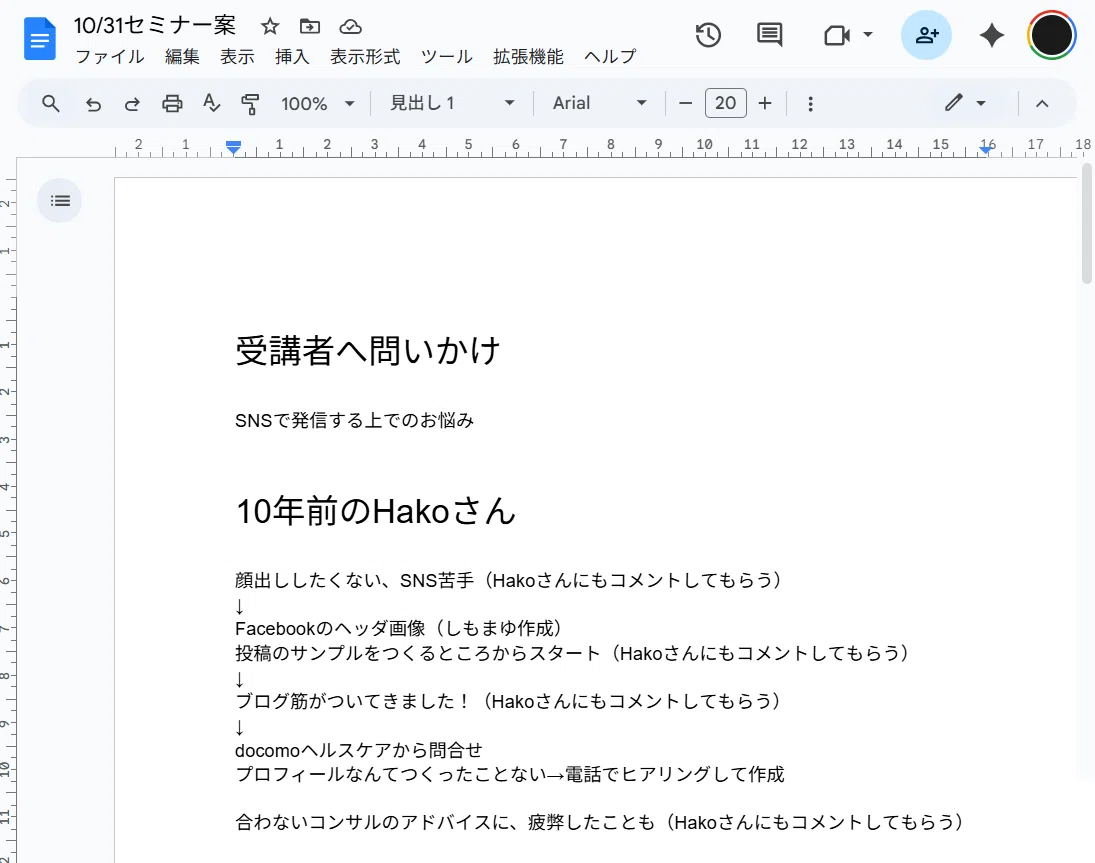This screenshot has width=1095, height=863.
Task: Open the 拡張機能 menu
Action: click(528, 57)
